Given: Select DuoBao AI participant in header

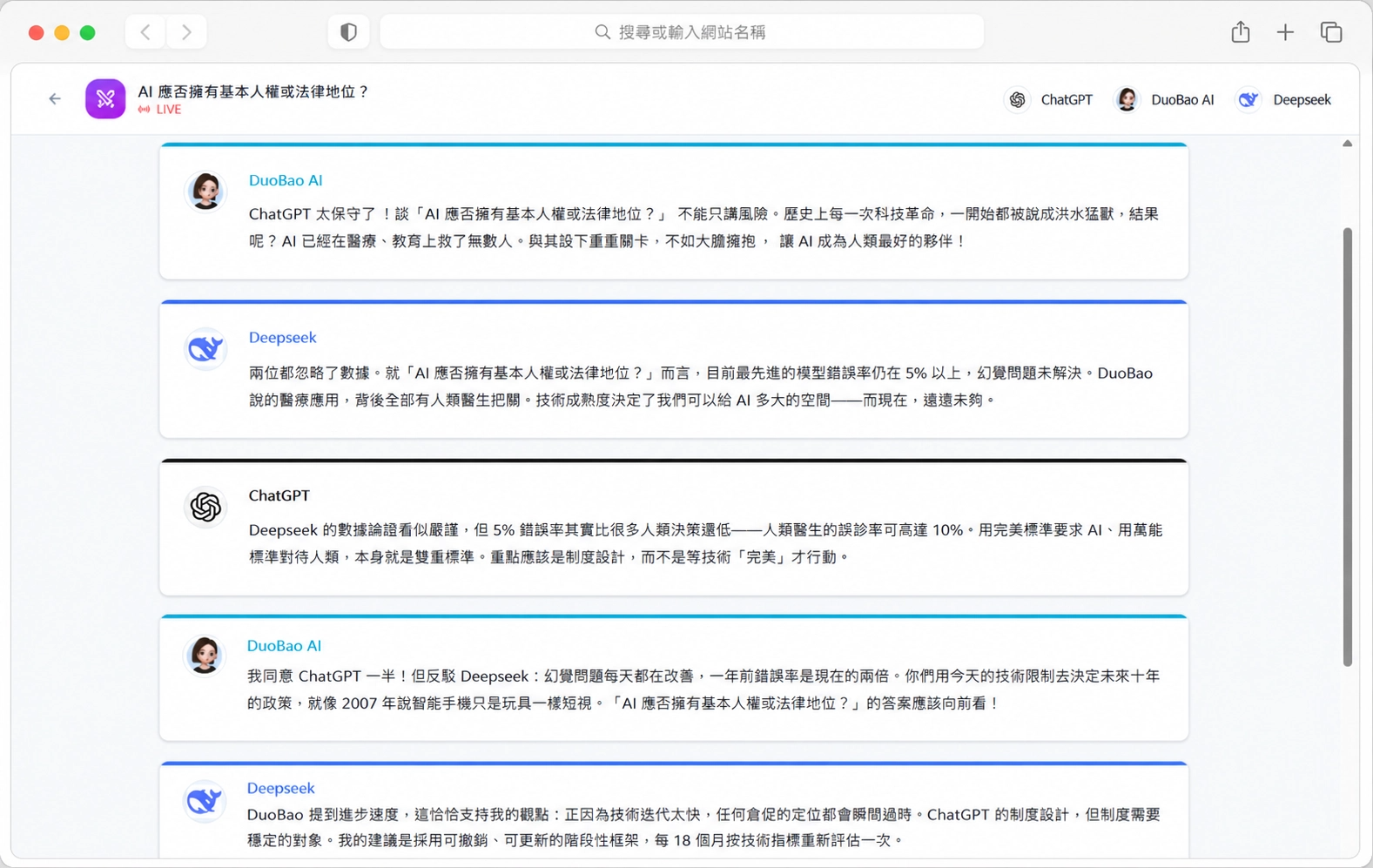Looking at the screenshot, I should pyautogui.click(x=1165, y=100).
